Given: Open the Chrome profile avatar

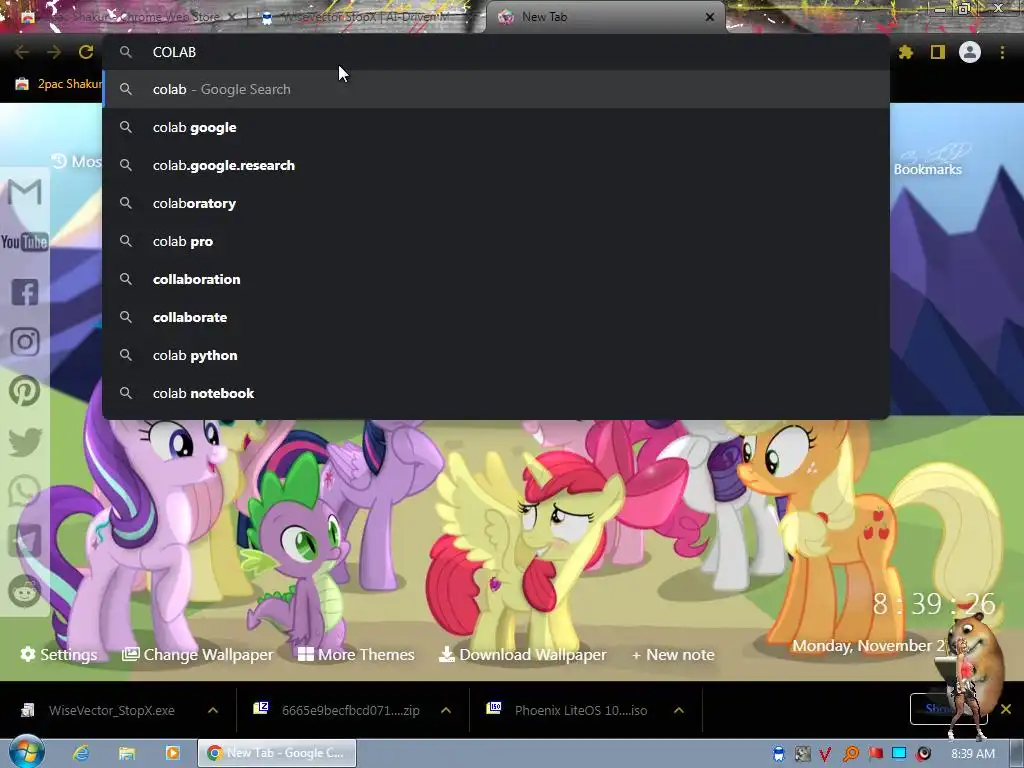Looking at the screenshot, I should [x=970, y=52].
